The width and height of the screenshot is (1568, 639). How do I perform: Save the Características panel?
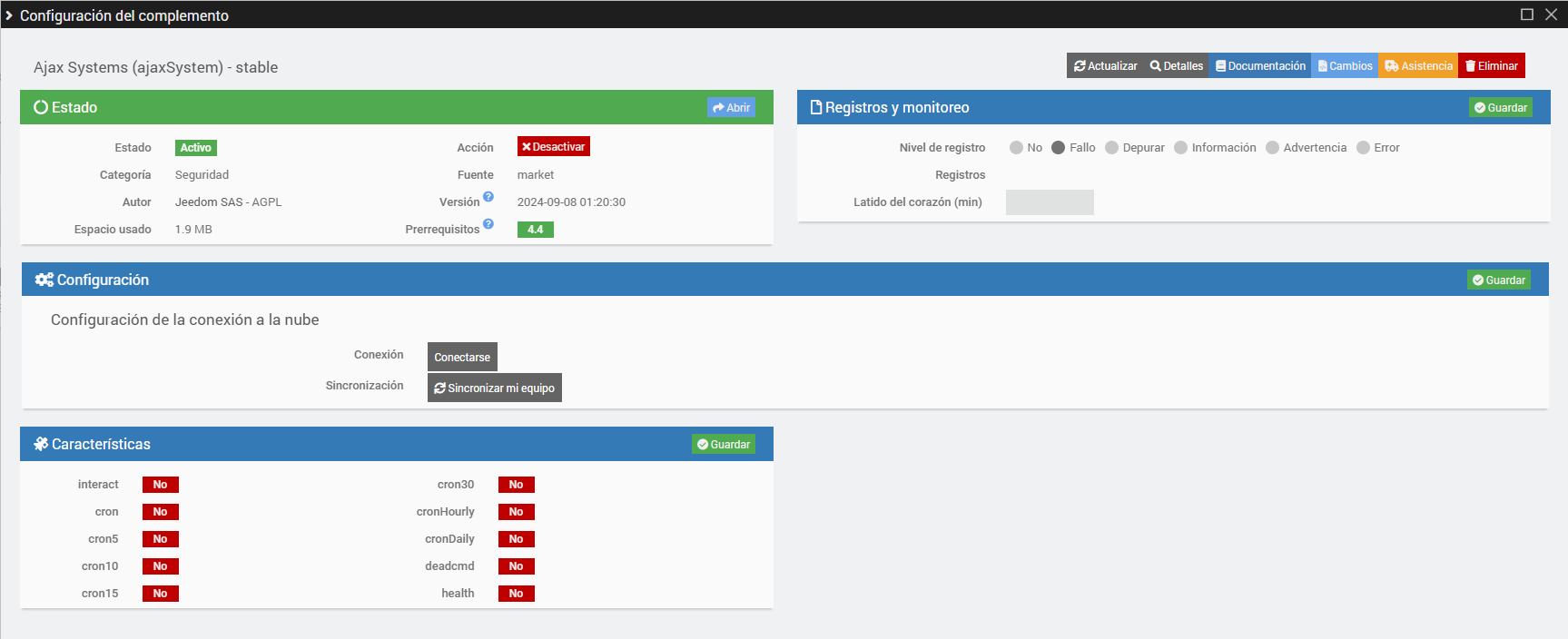tap(723, 444)
